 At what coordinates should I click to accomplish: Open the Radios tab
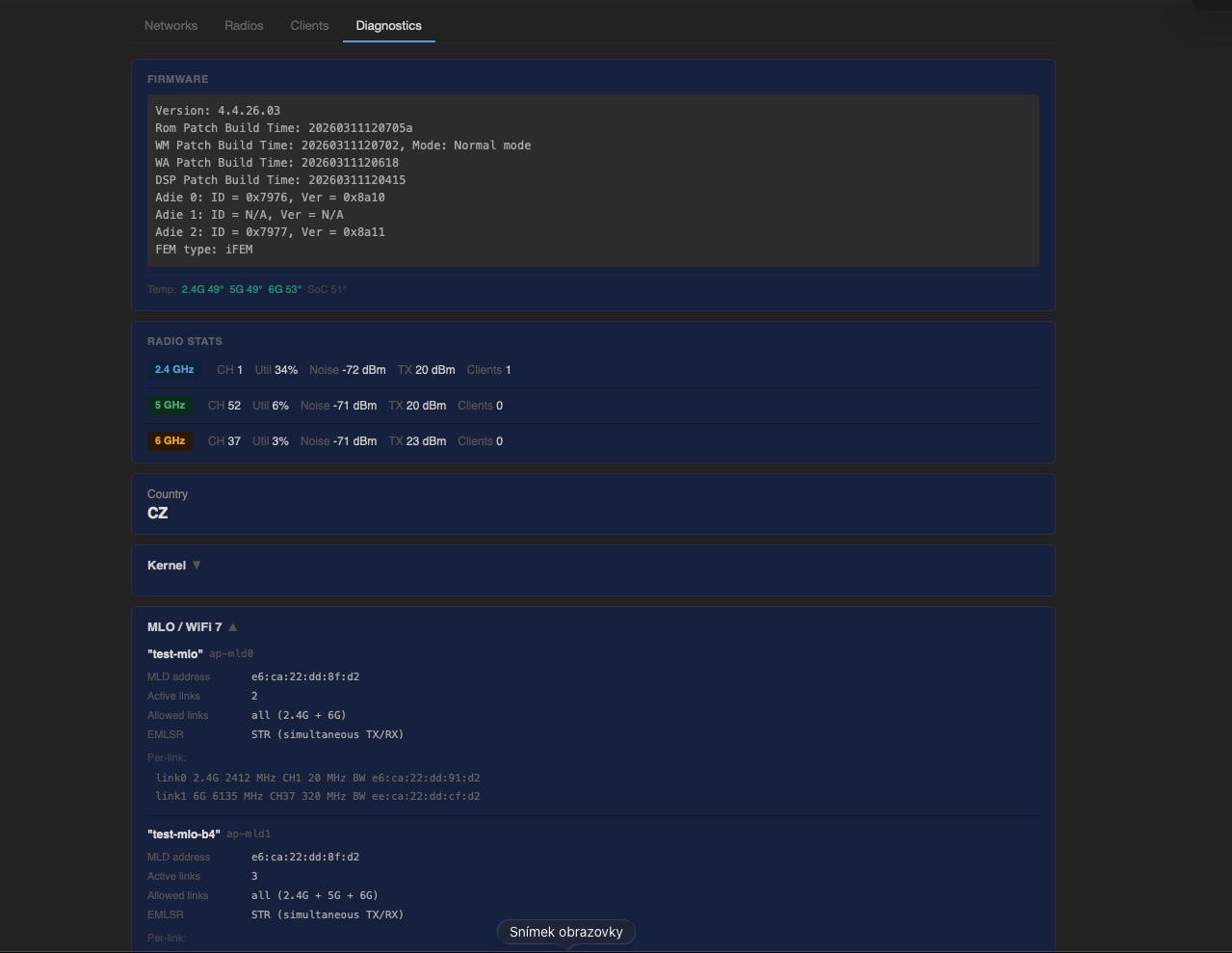tap(244, 25)
